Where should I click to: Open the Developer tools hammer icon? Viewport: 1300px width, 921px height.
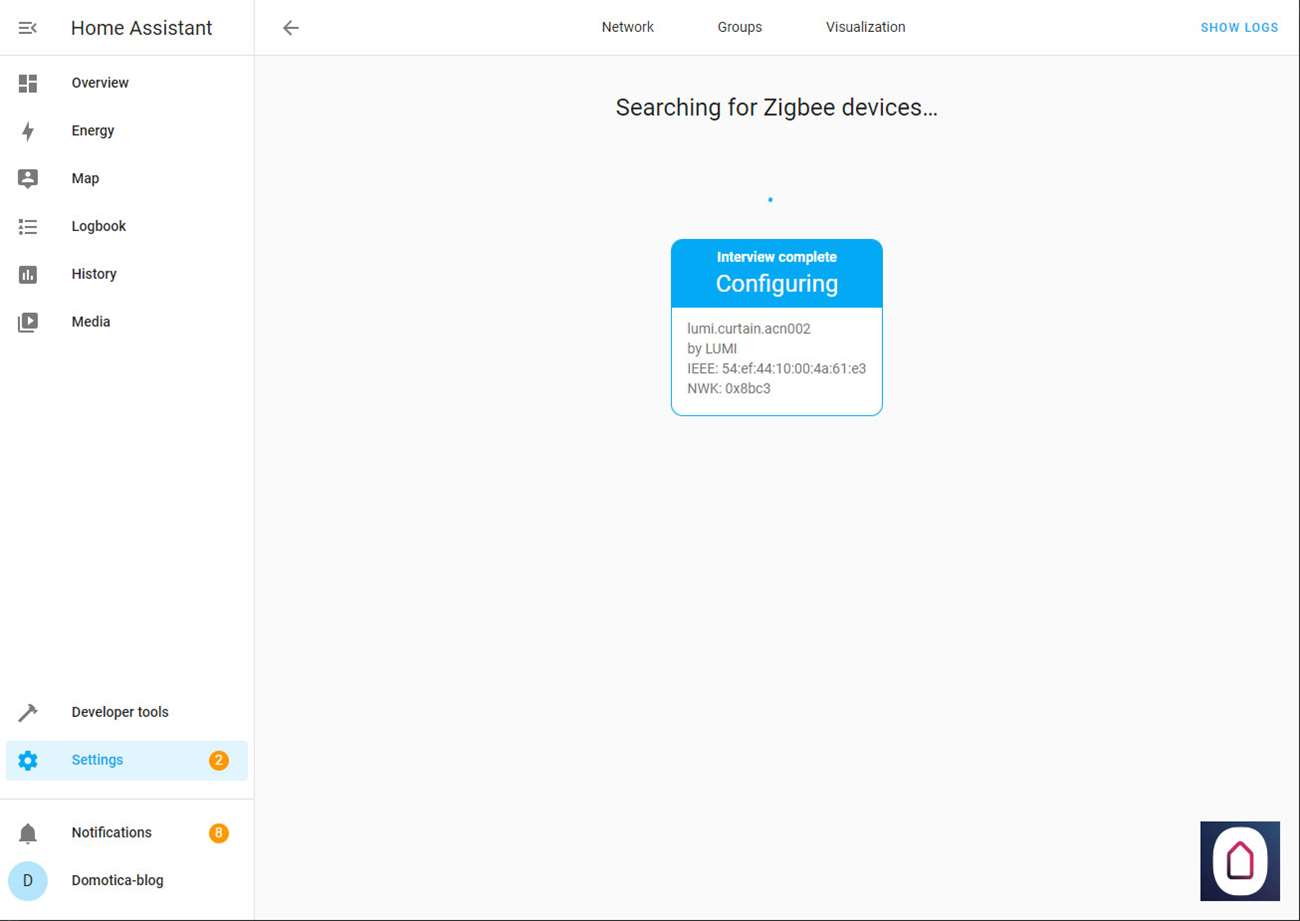point(28,712)
